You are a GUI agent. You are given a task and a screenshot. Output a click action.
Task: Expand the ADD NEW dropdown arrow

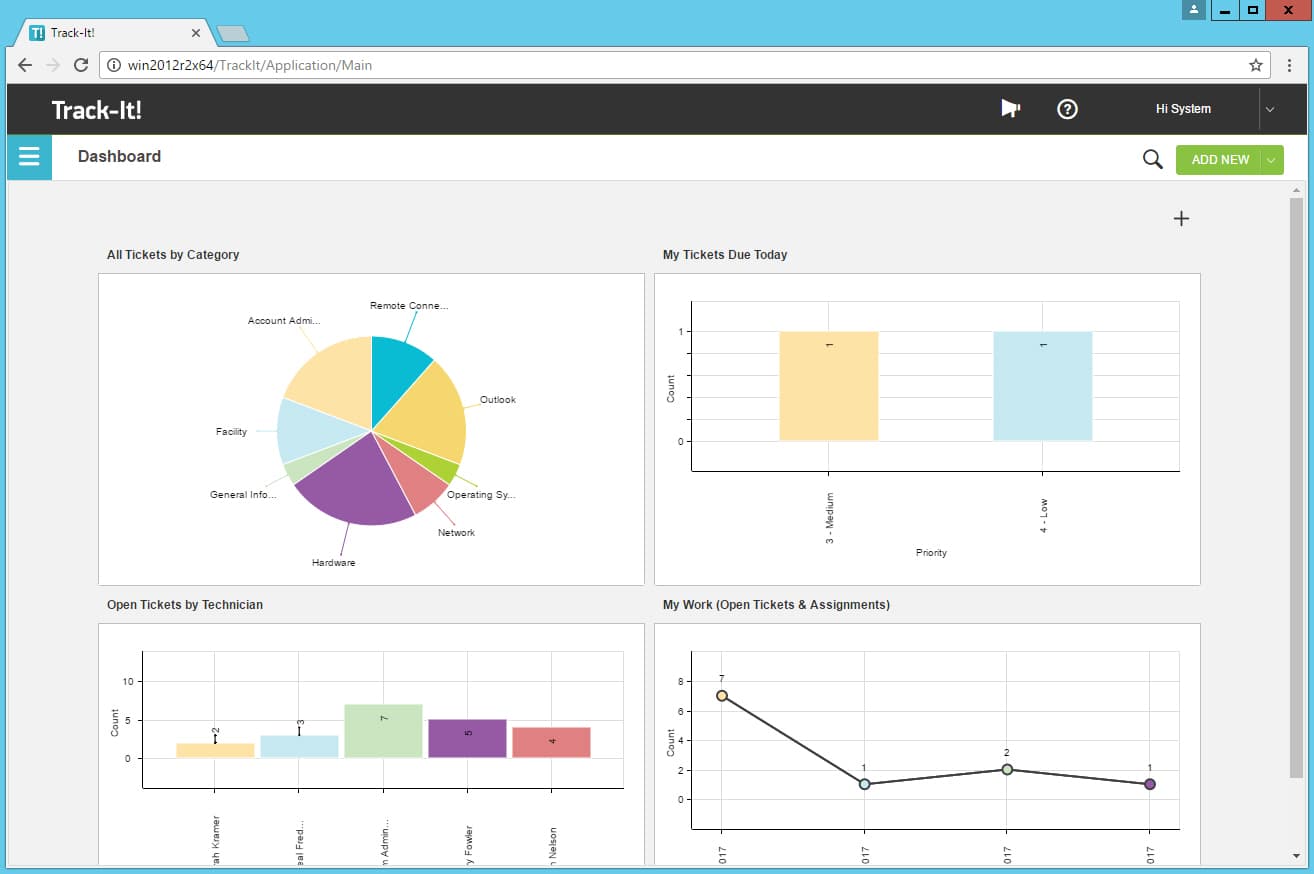(x=1271, y=160)
